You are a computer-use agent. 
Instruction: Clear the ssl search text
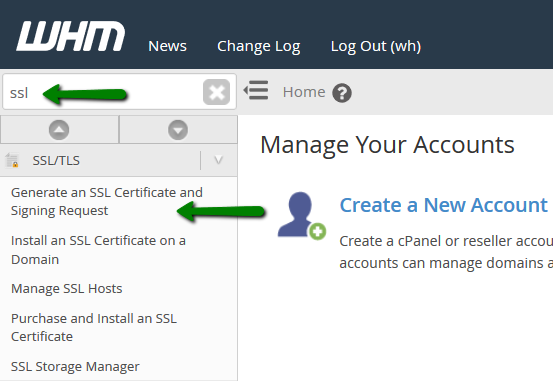(217, 92)
